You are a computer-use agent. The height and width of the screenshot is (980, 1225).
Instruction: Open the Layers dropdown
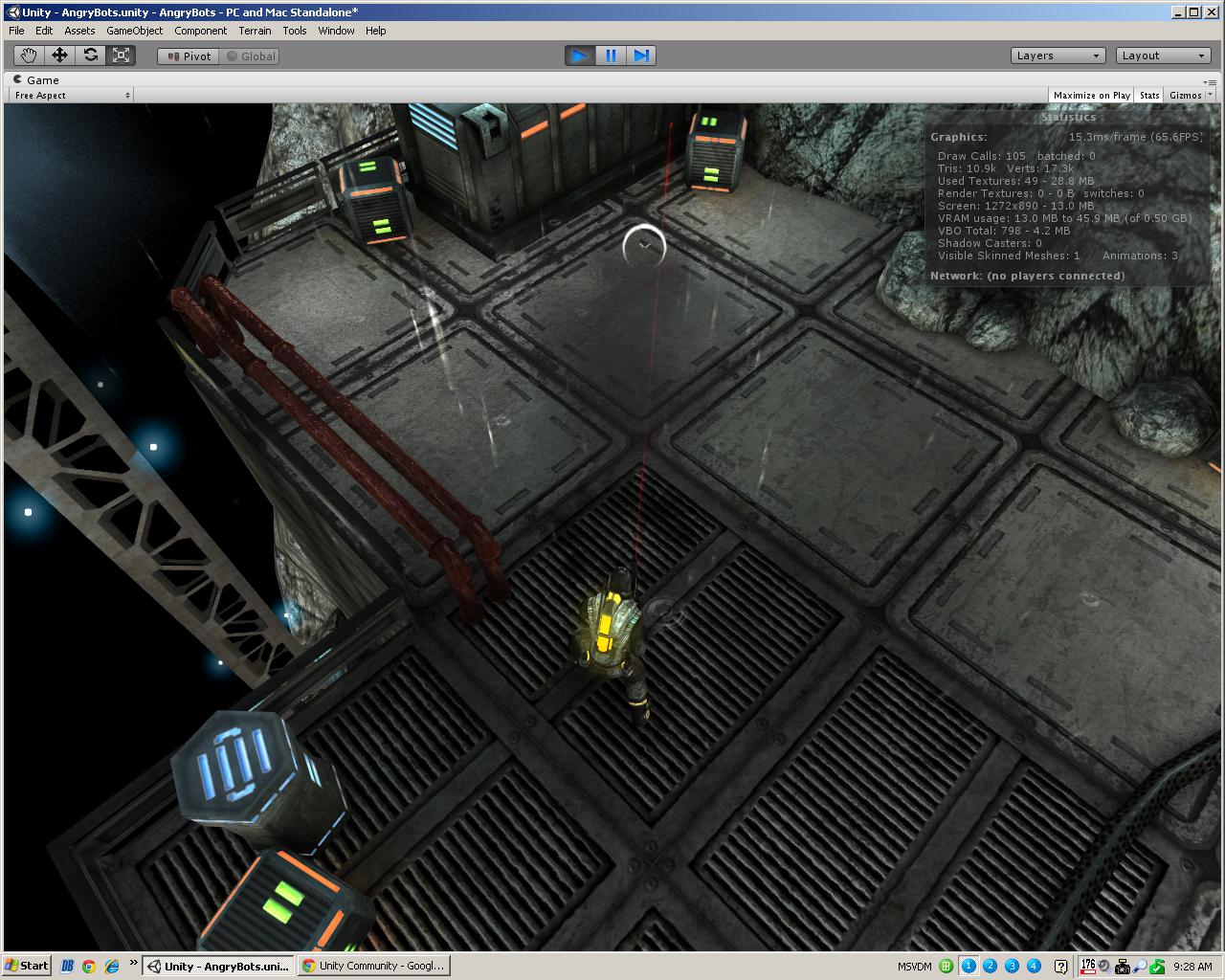click(x=1058, y=56)
